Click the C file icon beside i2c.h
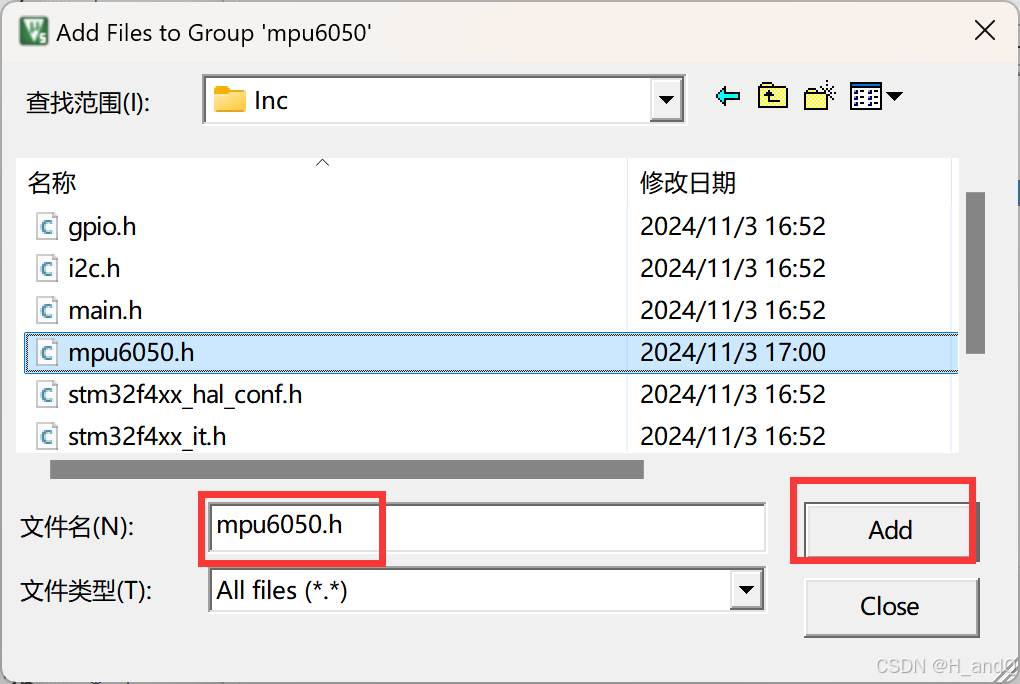 47,268
